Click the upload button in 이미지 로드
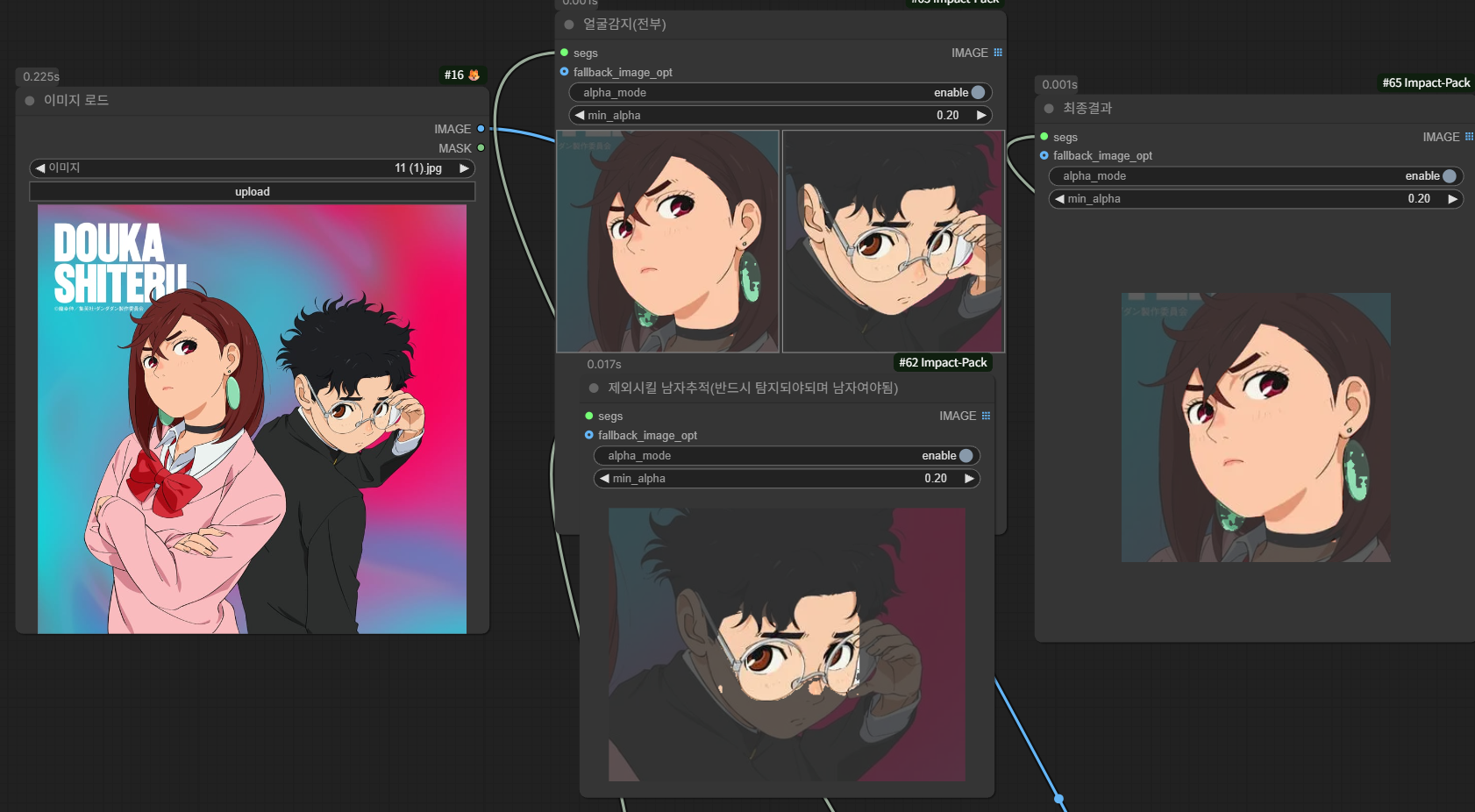 253,192
